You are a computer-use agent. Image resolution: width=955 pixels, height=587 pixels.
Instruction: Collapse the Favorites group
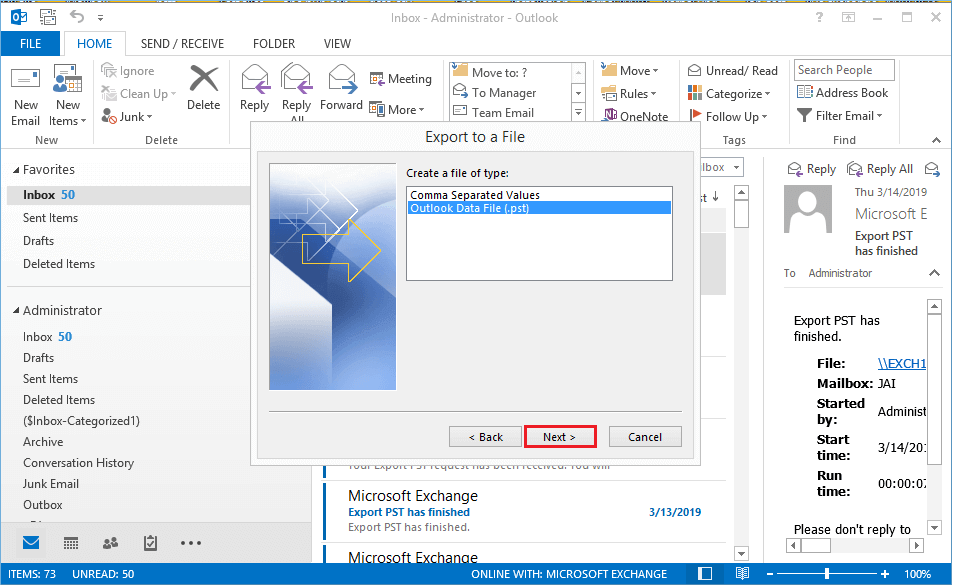click(x=16, y=170)
